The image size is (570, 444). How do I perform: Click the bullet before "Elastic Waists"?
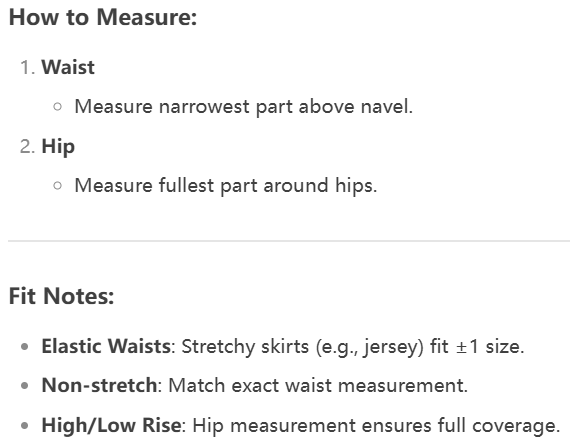[25, 347]
